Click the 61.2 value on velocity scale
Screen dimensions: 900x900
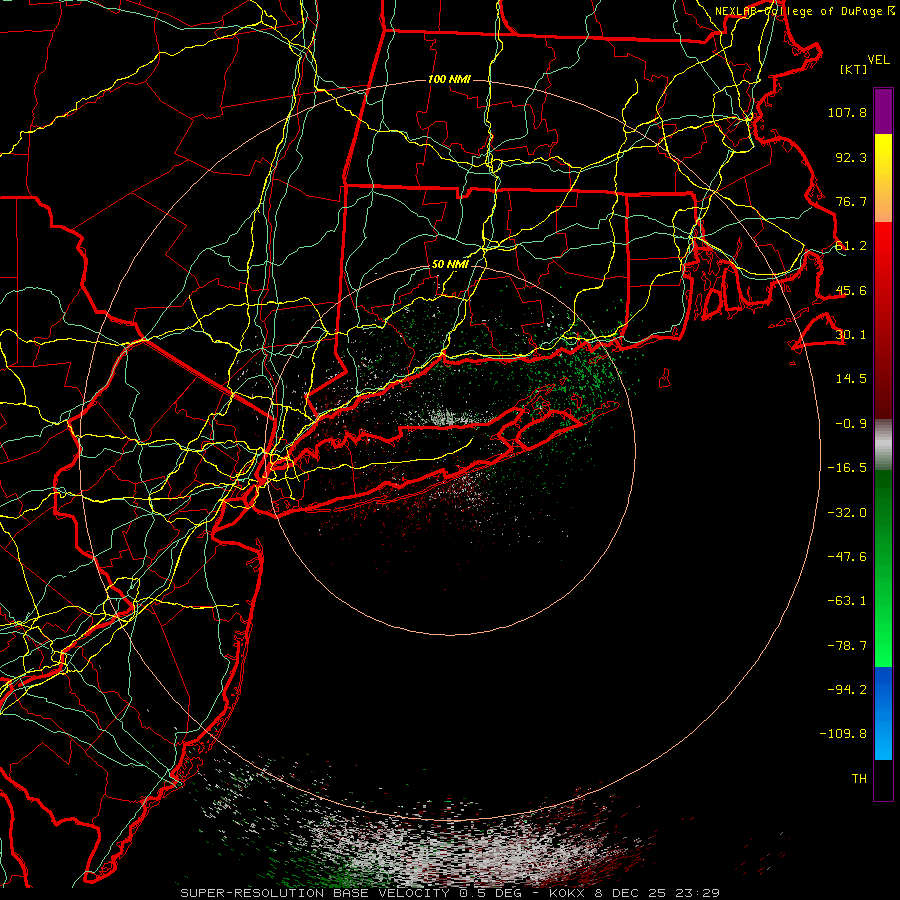[x=851, y=246]
